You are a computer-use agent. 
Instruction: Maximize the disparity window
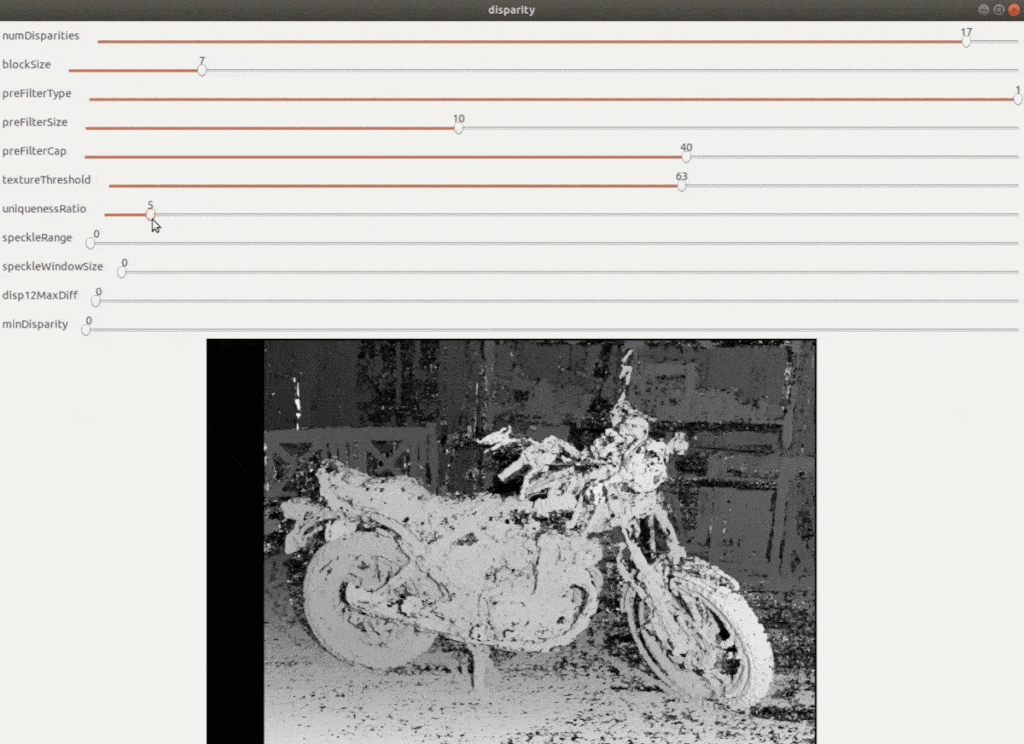pos(999,10)
